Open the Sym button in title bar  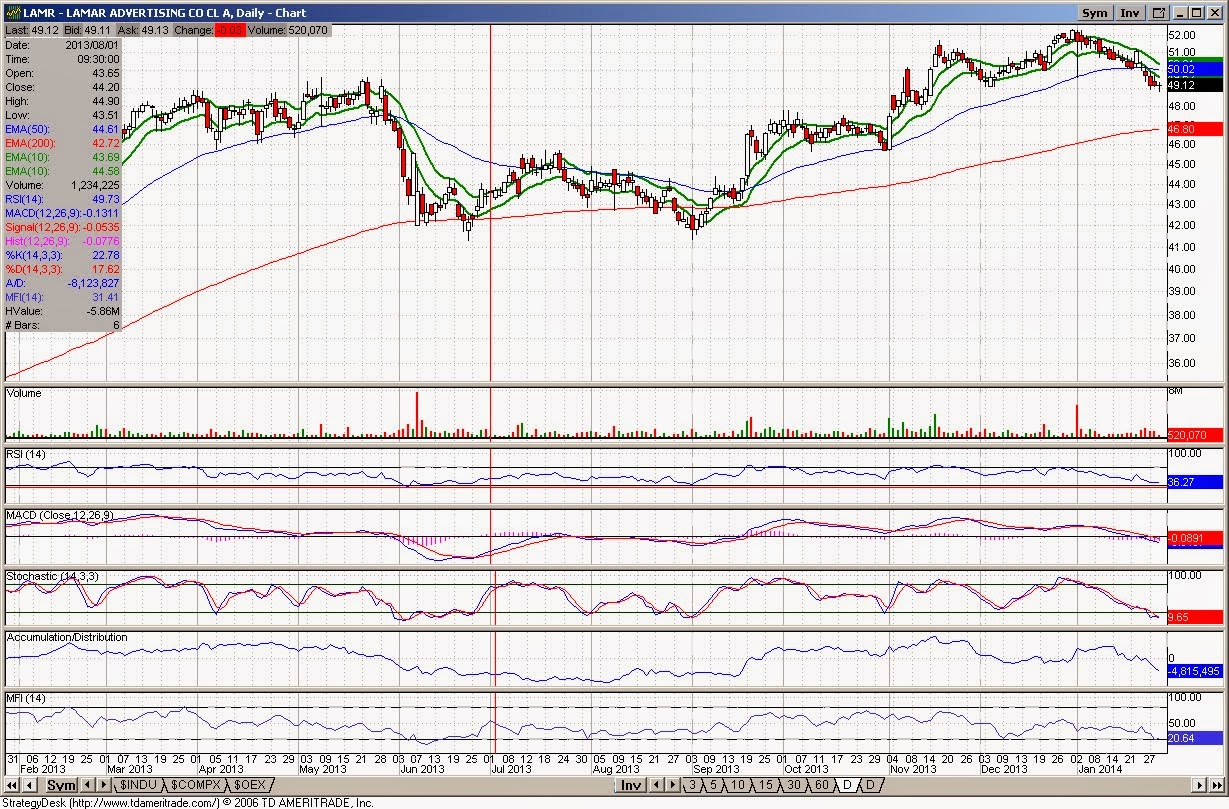pos(1096,13)
